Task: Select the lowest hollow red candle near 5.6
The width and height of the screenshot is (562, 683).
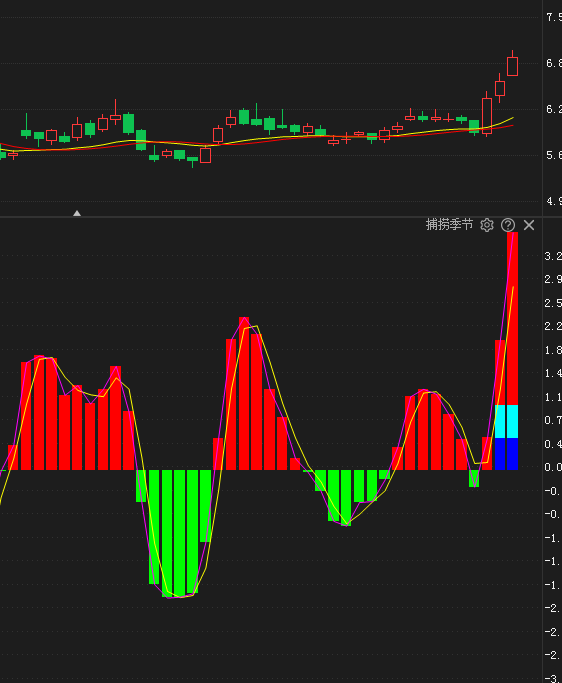Action: tap(205, 155)
